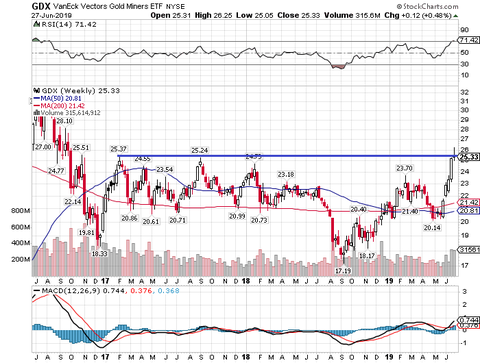Screen dimensions: 480x363
Task: Click the 23.54 price annotation
Action: coord(165,170)
